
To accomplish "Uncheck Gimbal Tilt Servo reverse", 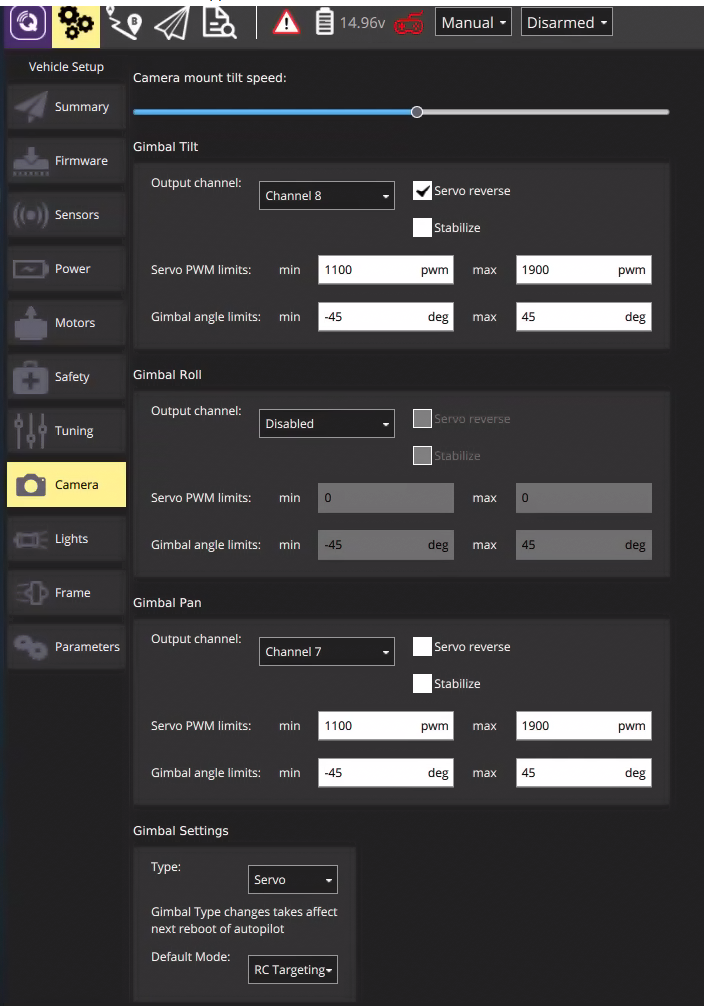I will click(x=422, y=191).
